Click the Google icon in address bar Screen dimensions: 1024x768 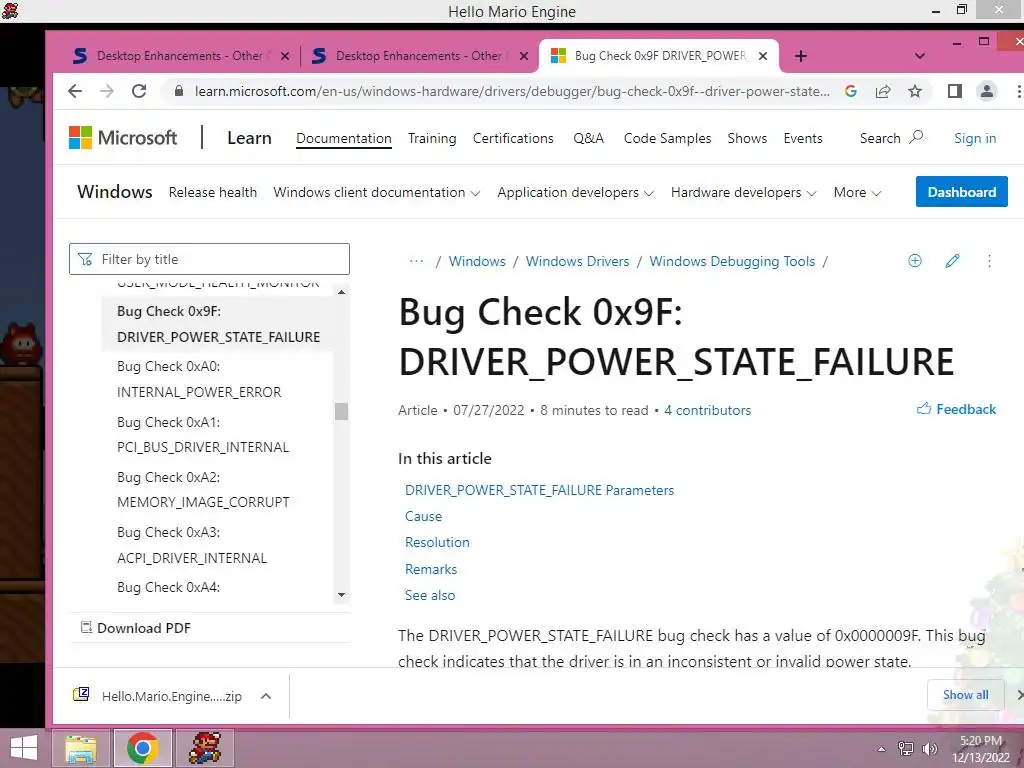point(850,91)
